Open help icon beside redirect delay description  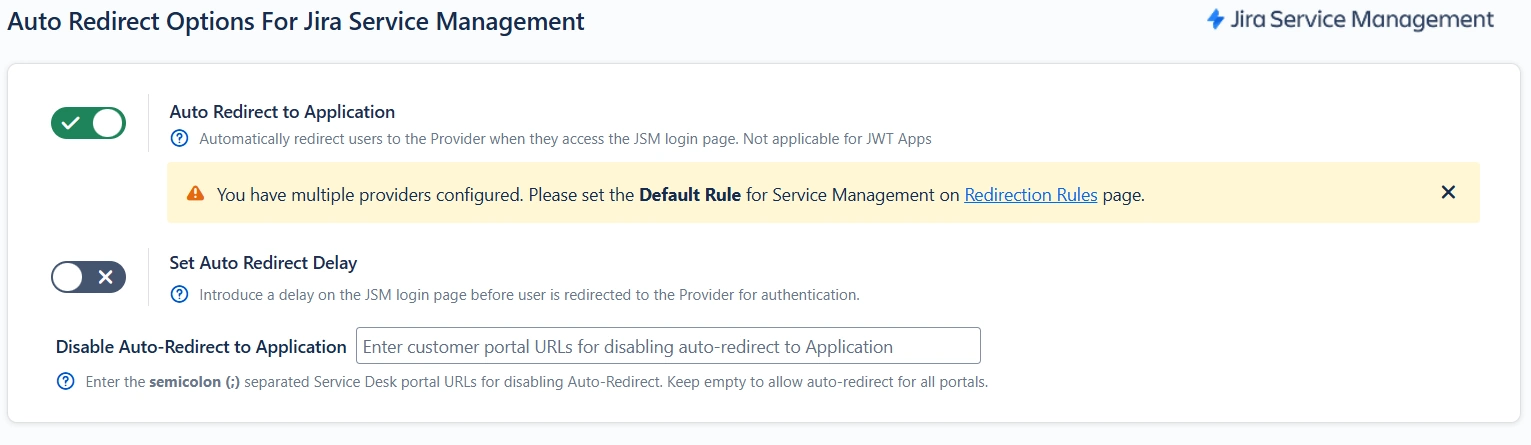tap(179, 295)
